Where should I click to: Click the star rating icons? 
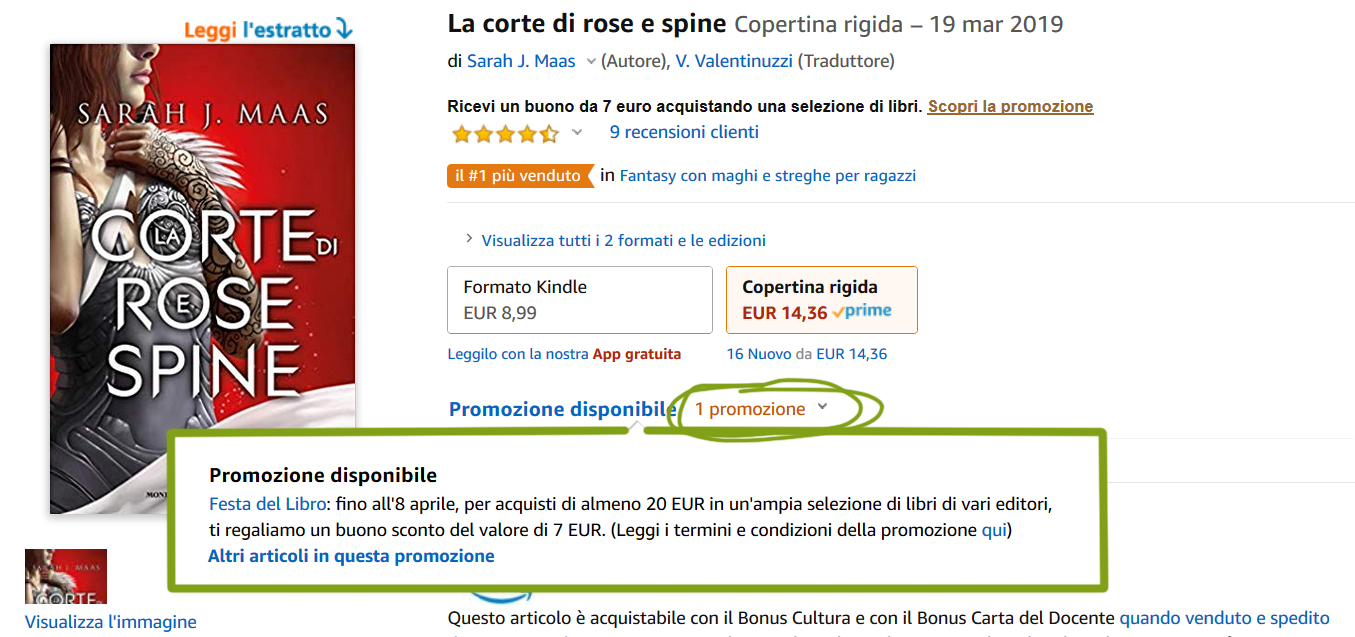coord(505,133)
